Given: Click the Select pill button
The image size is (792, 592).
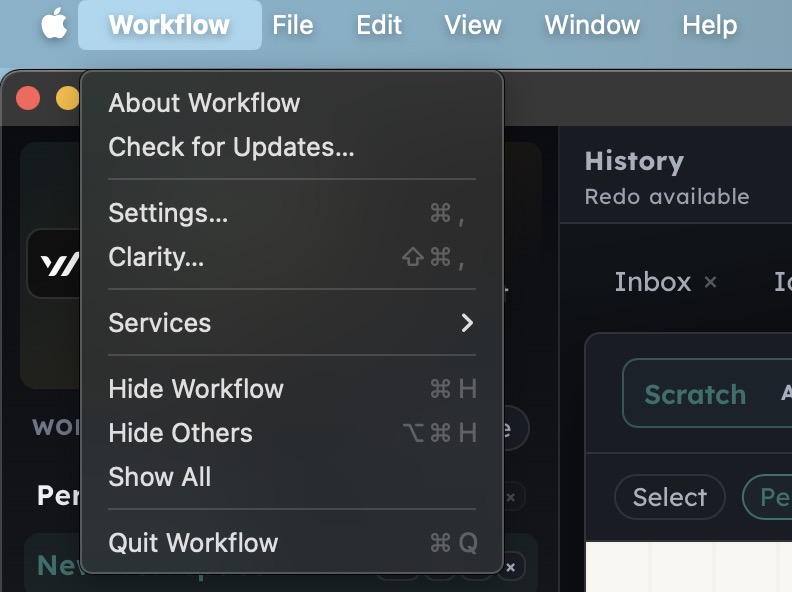Looking at the screenshot, I should coord(670,497).
